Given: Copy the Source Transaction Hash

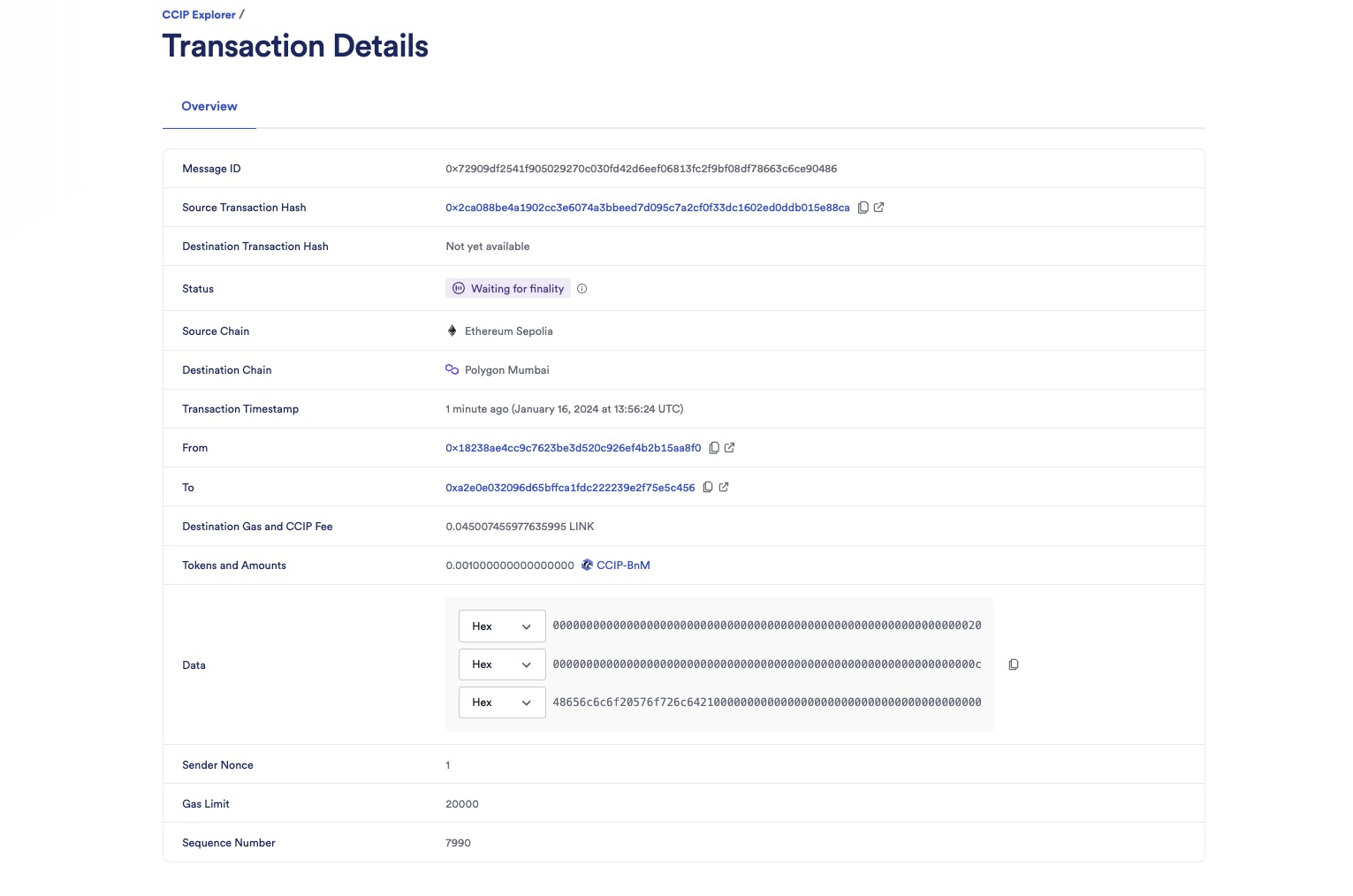Looking at the screenshot, I should point(863,208).
